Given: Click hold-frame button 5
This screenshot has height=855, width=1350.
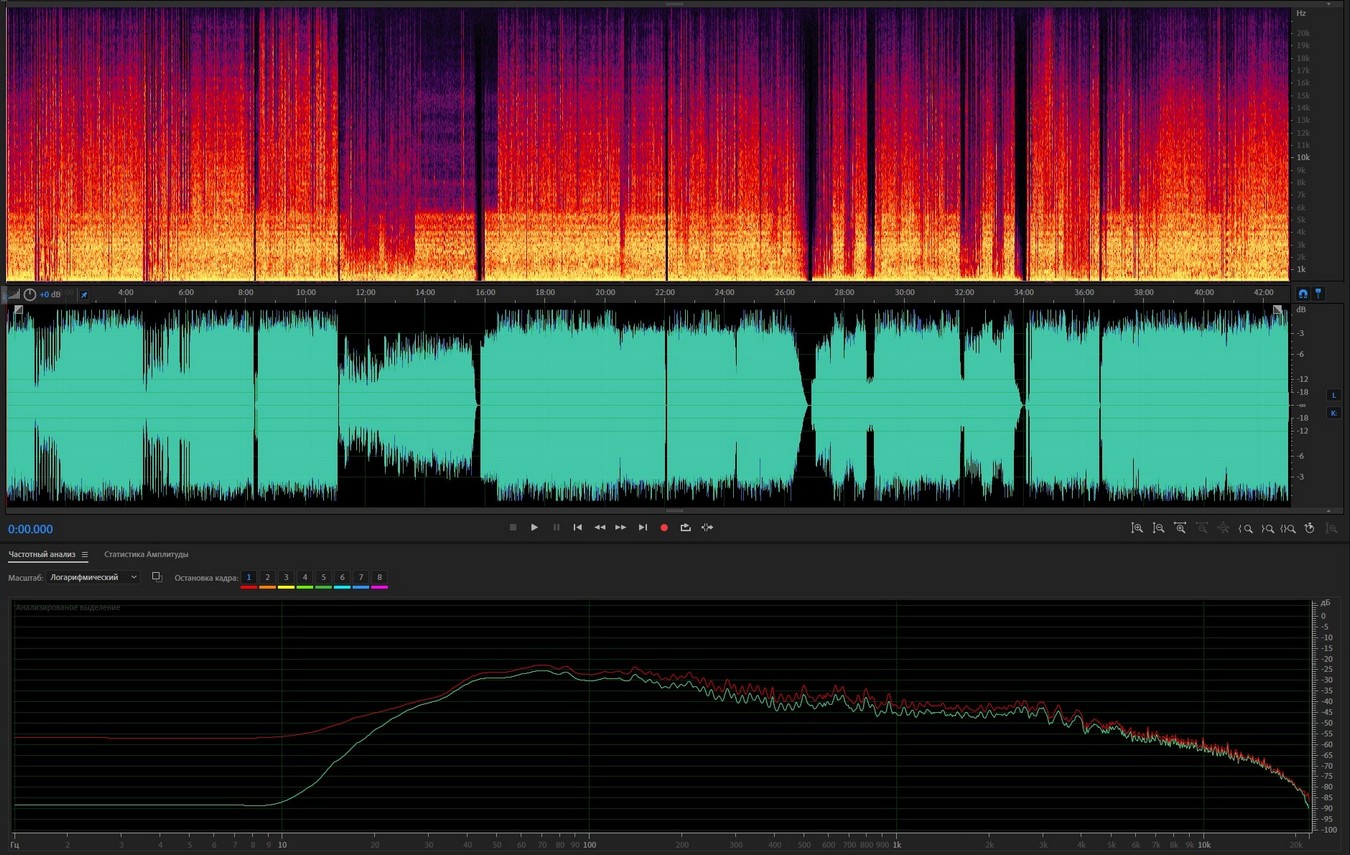Looking at the screenshot, I should pos(323,578).
